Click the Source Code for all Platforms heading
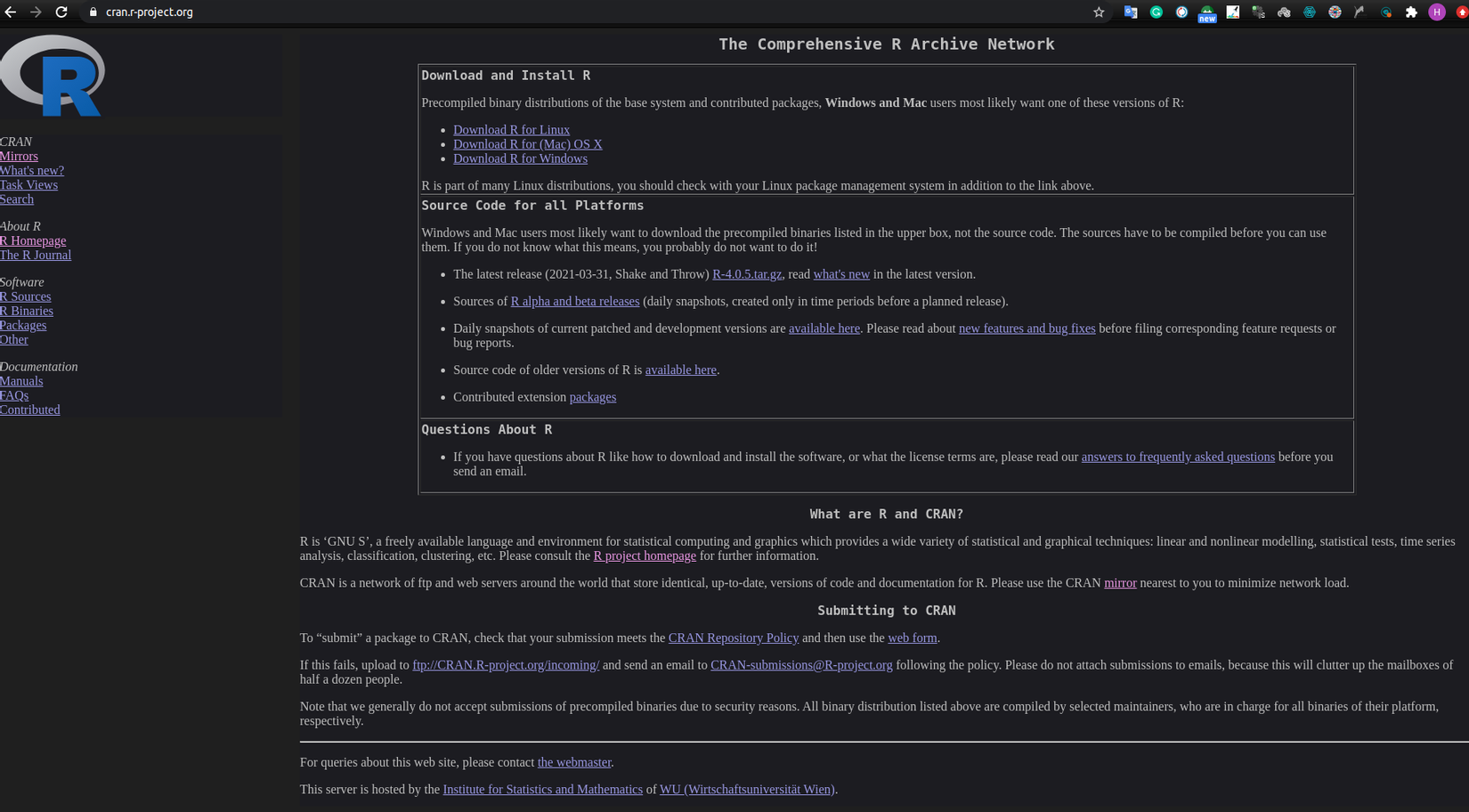1469x812 pixels. point(532,206)
